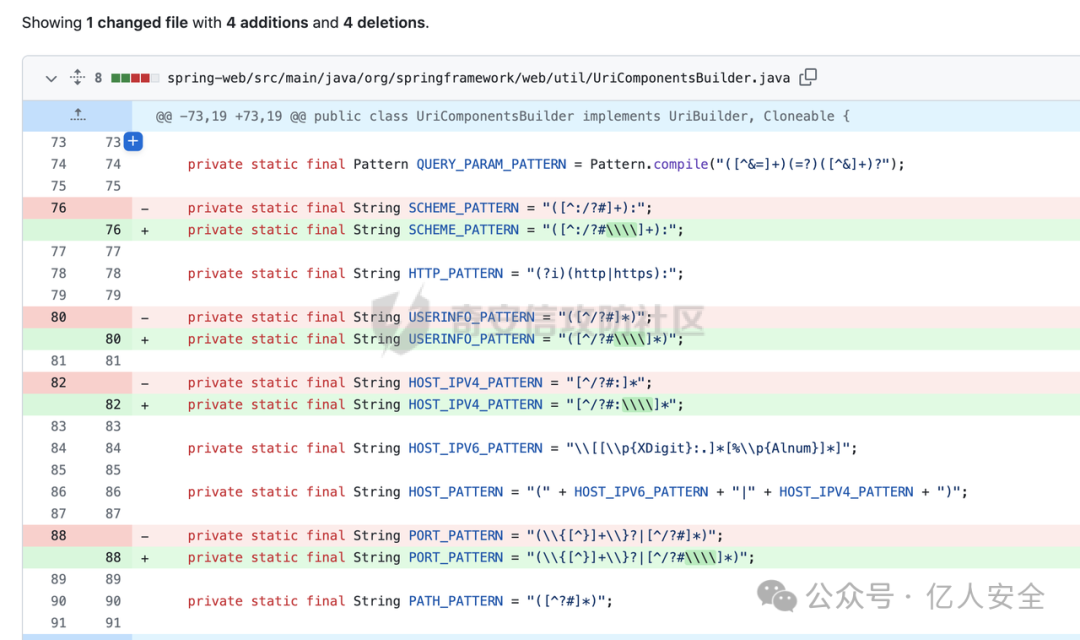This screenshot has width=1080, height=640.
Task: Select the QUERY_PARAM_PATTERN declaration line
Action: point(546,164)
